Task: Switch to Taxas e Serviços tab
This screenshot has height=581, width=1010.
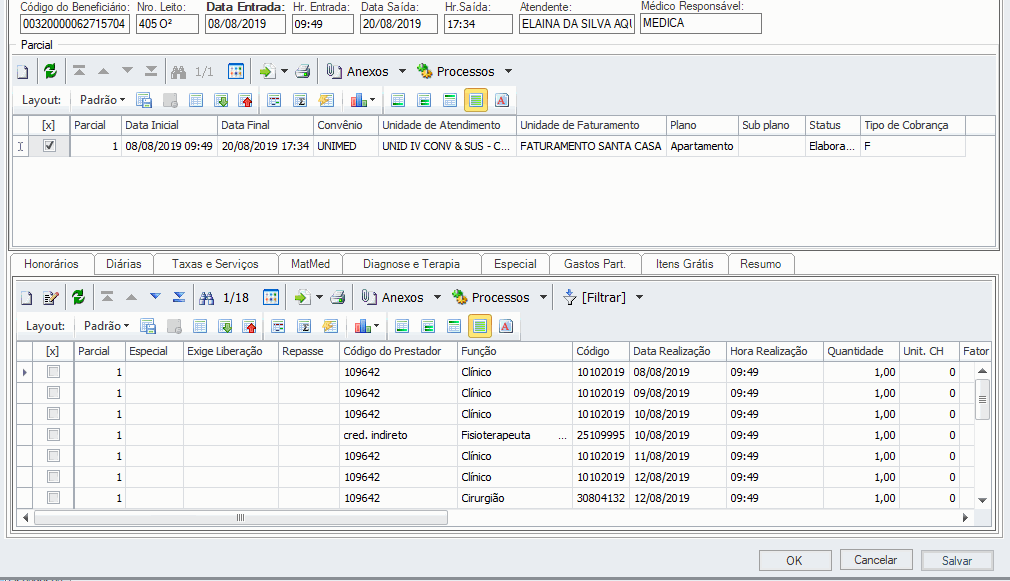Action: pos(215,264)
